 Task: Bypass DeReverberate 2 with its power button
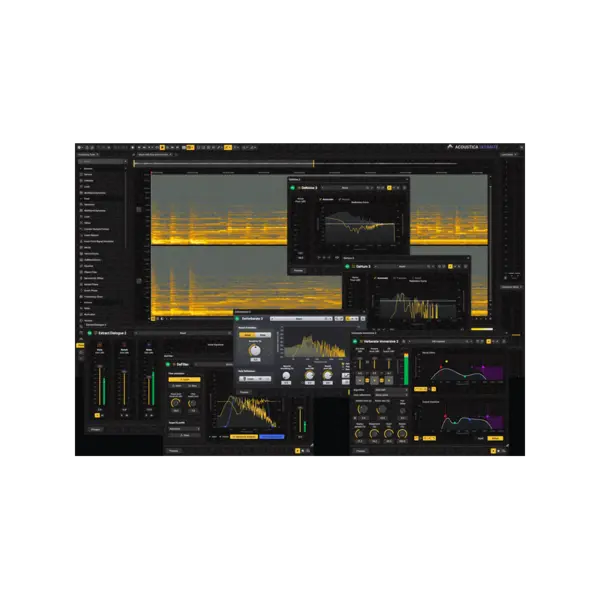click(x=237, y=318)
